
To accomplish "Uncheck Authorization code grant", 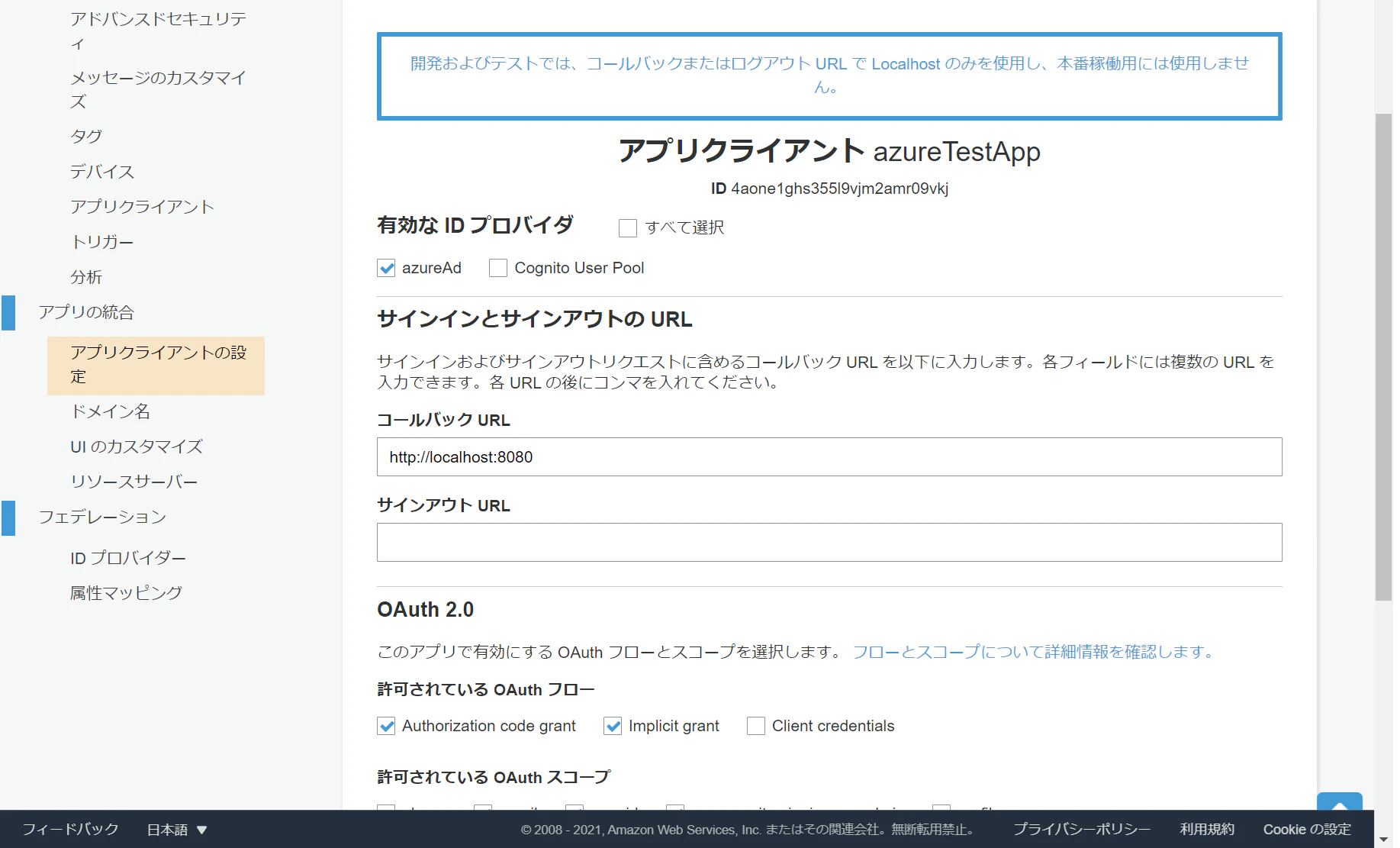I will (x=386, y=726).
